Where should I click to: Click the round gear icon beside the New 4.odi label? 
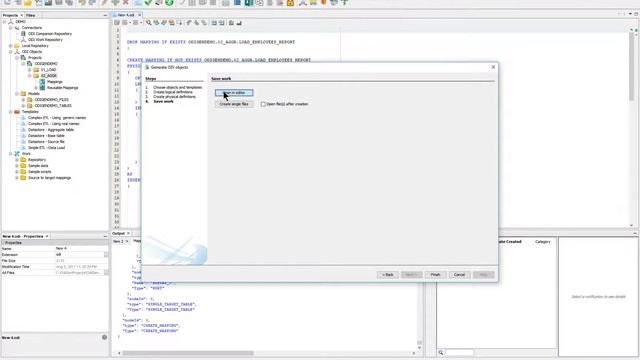(x=104, y=338)
